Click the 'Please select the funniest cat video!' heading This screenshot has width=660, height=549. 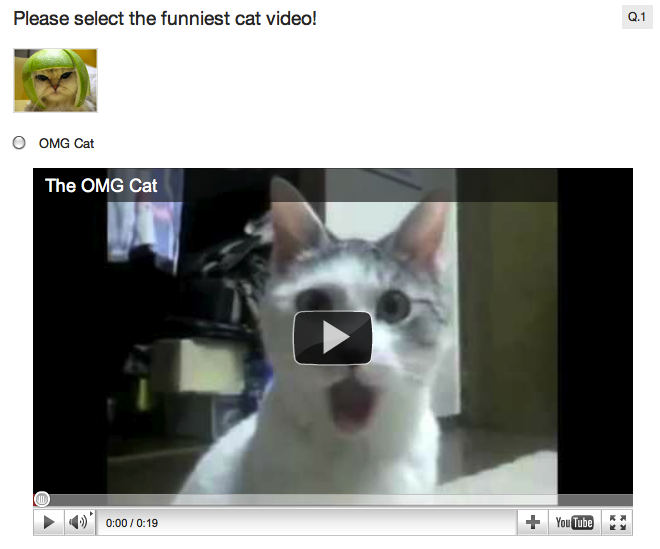coord(165,19)
